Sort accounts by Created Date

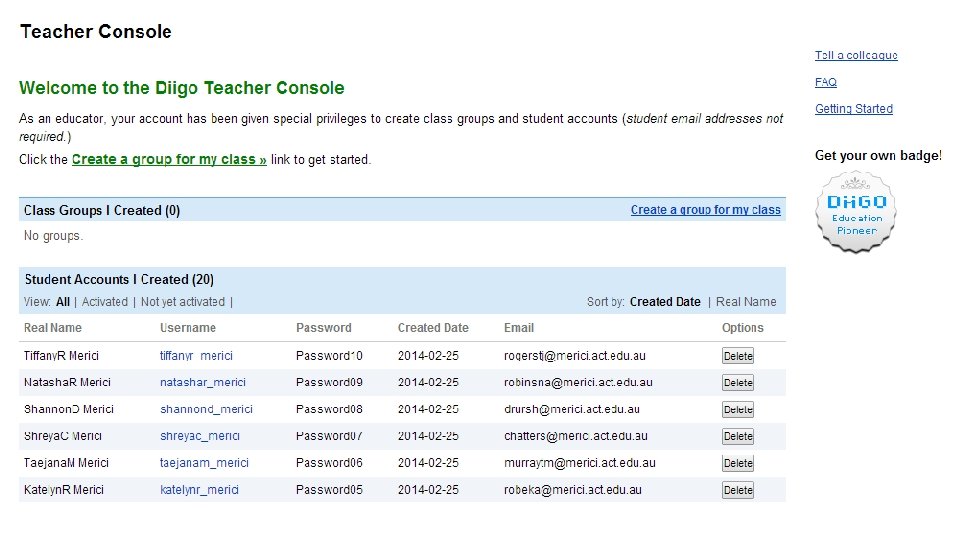coord(665,302)
